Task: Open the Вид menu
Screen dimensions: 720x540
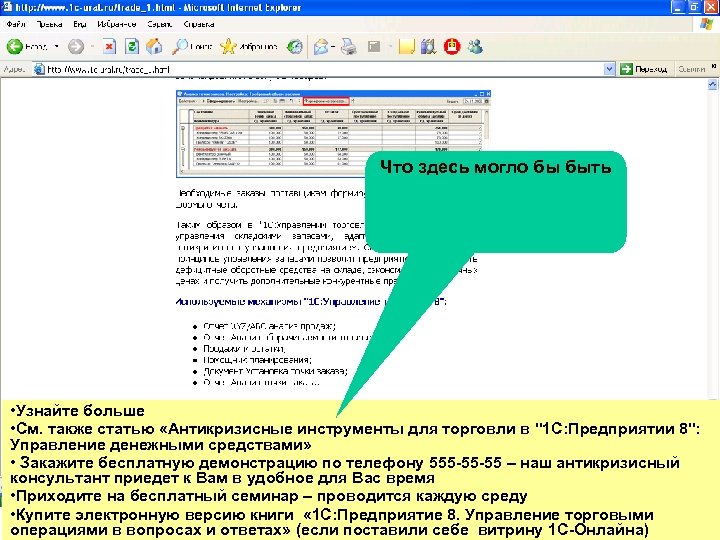Action: (79, 24)
